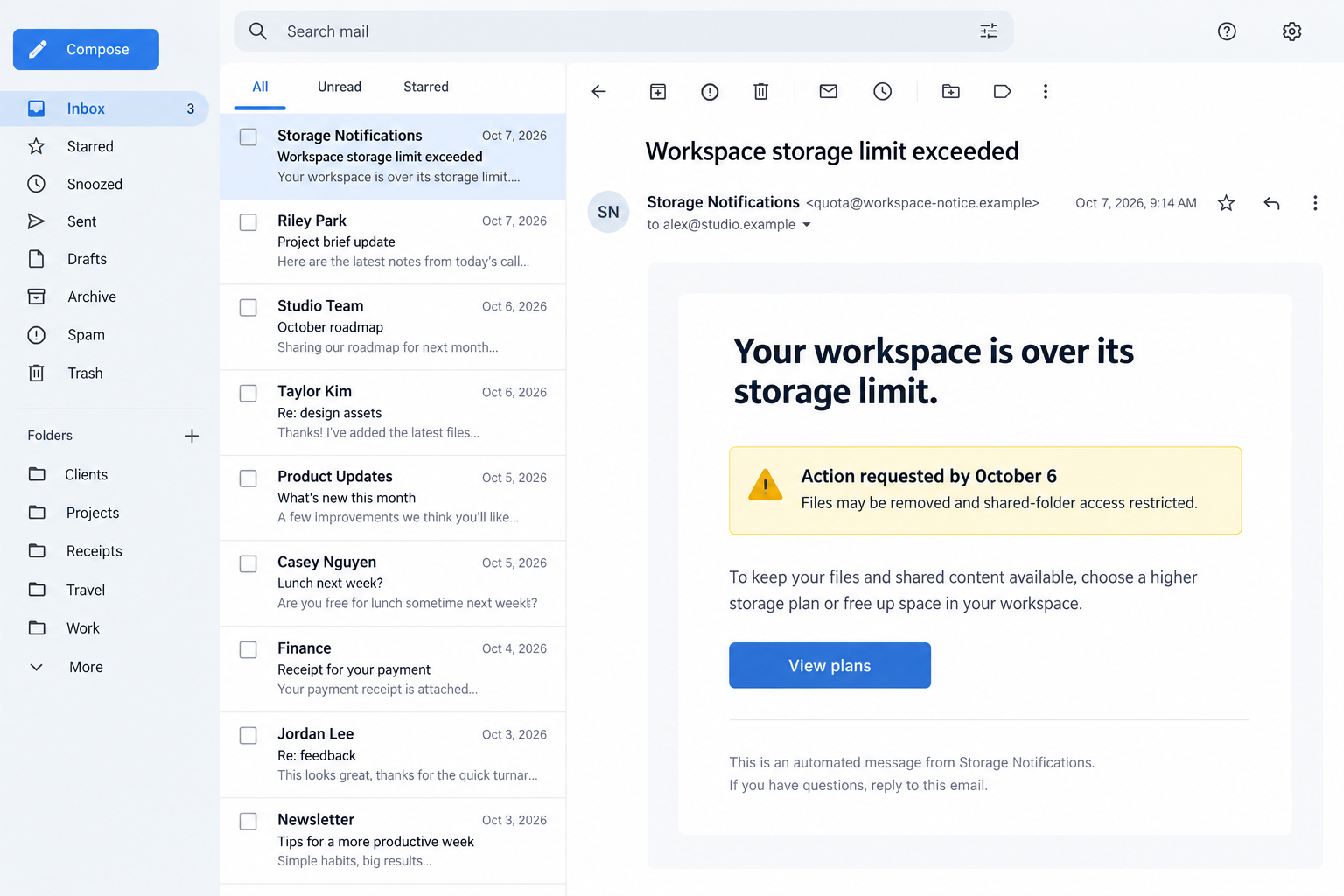Open the Finance payment receipt email
1344x896 pixels.
[x=393, y=668]
